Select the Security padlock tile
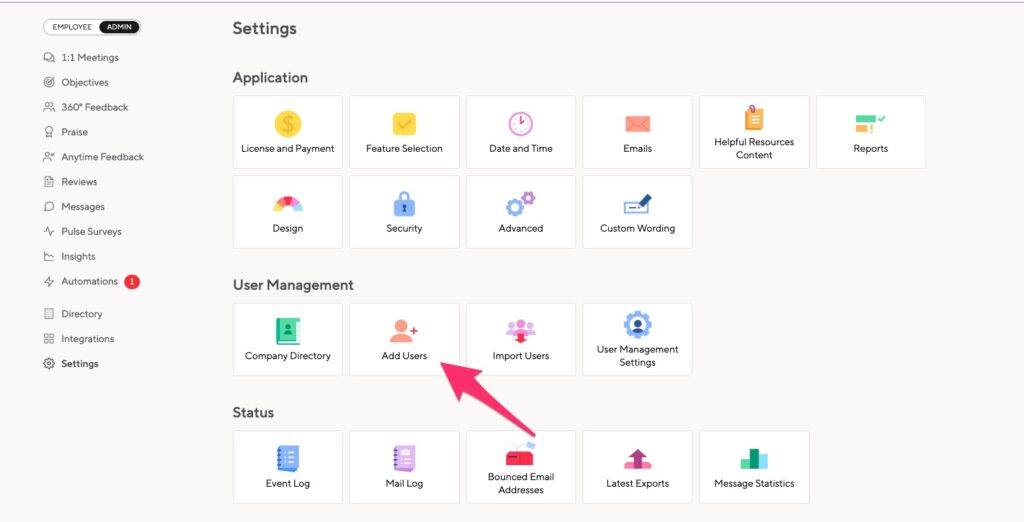This screenshot has height=522, width=1024. click(404, 212)
